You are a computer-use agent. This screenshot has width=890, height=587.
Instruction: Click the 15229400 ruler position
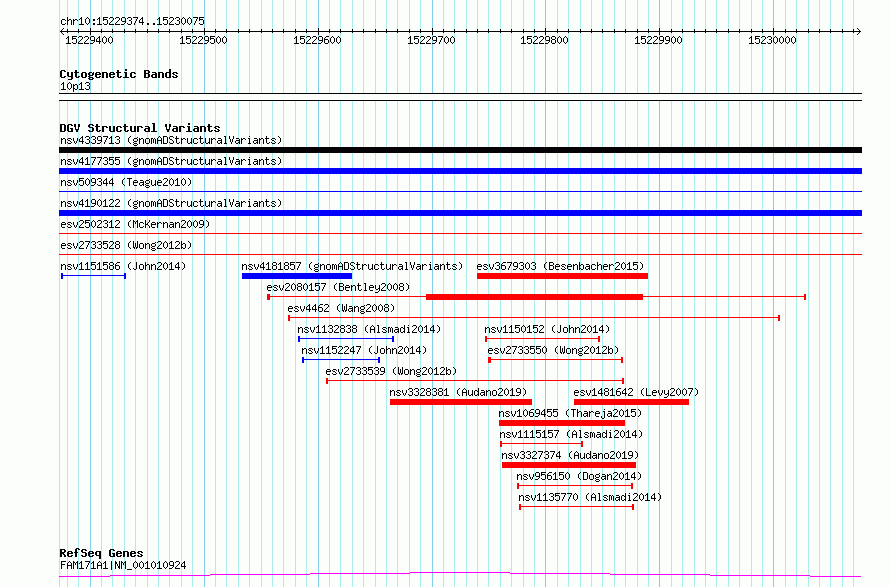point(89,40)
